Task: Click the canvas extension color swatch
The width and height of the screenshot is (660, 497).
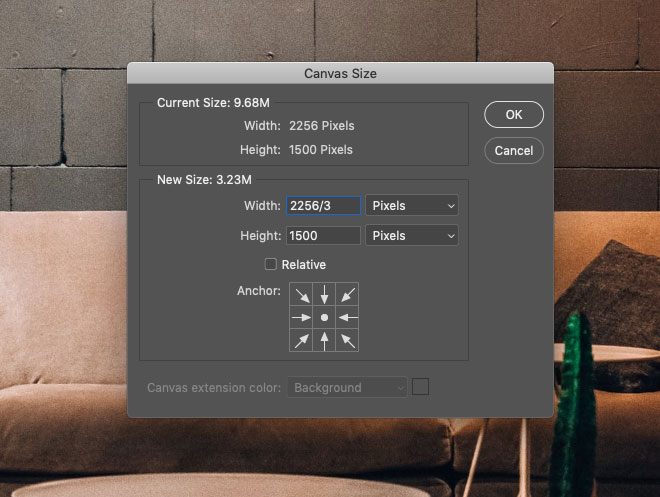Action: pyautogui.click(x=421, y=387)
